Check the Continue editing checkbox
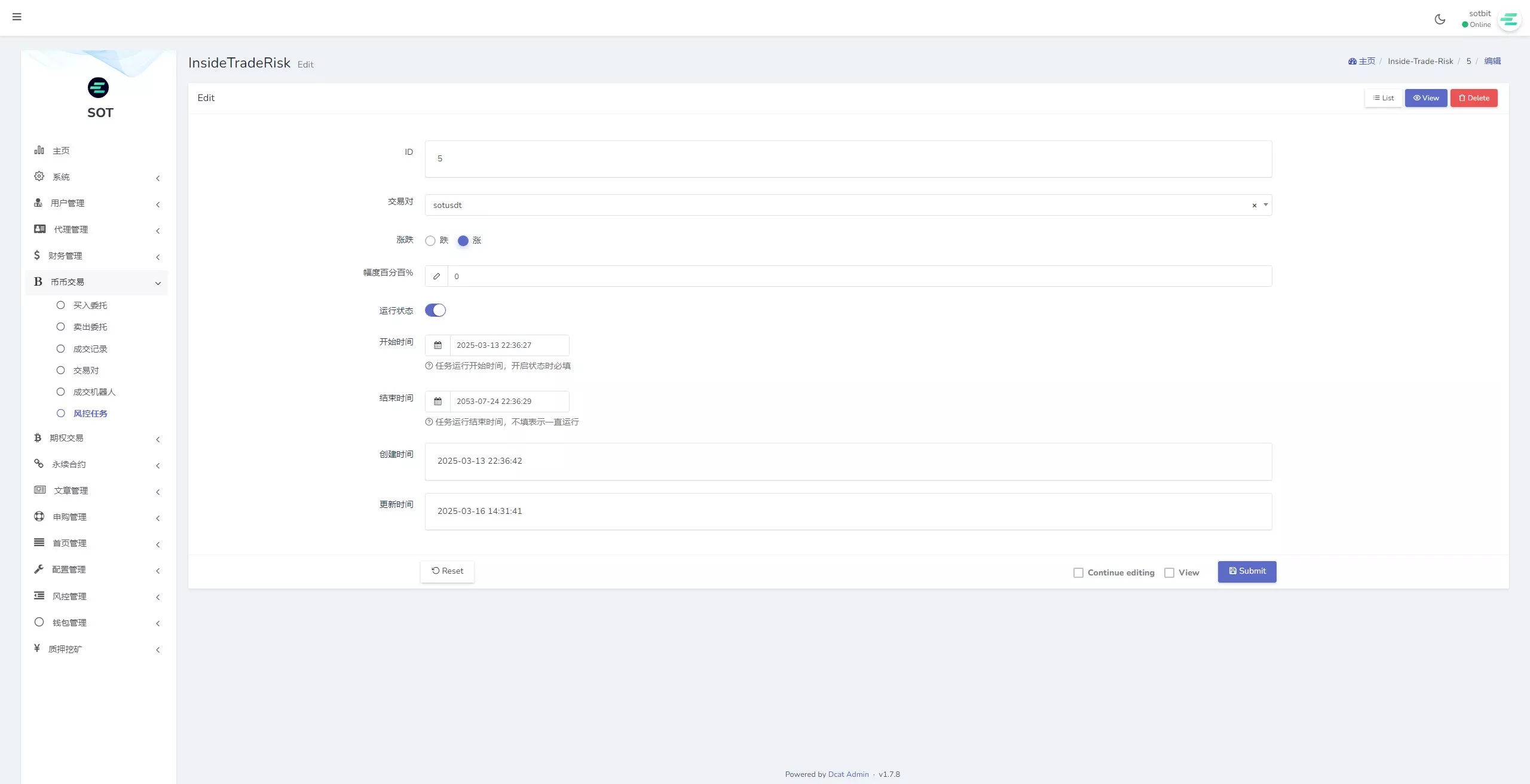The width and height of the screenshot is (1530, 784). click(x=1078, y=573)
